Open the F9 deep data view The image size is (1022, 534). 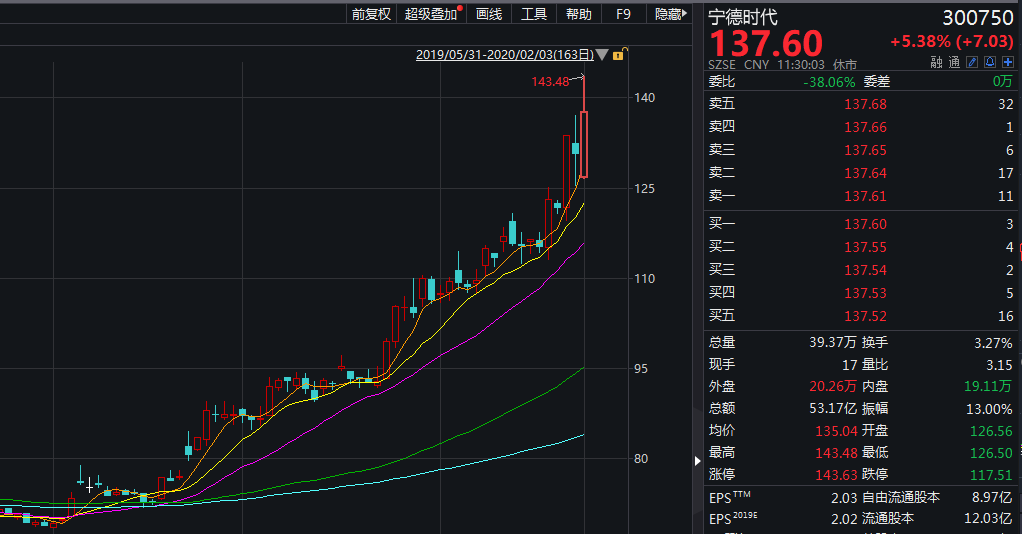[623, 14]
